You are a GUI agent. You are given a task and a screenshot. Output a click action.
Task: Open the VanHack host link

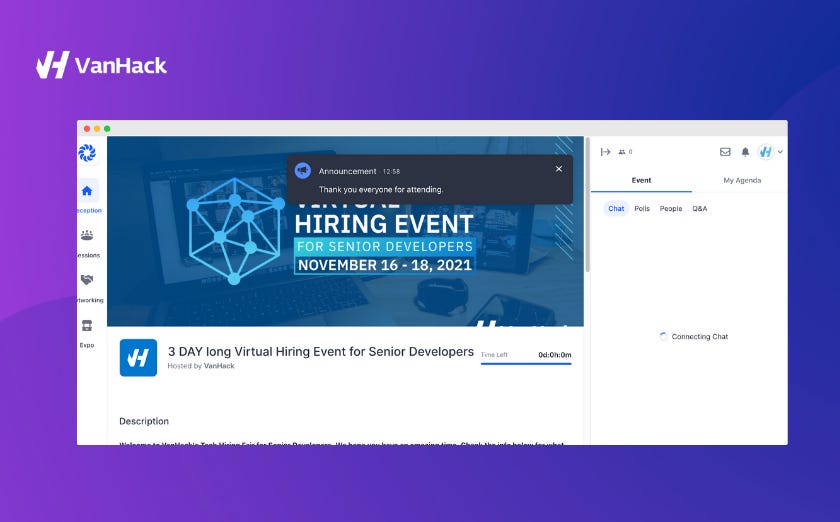219,366
